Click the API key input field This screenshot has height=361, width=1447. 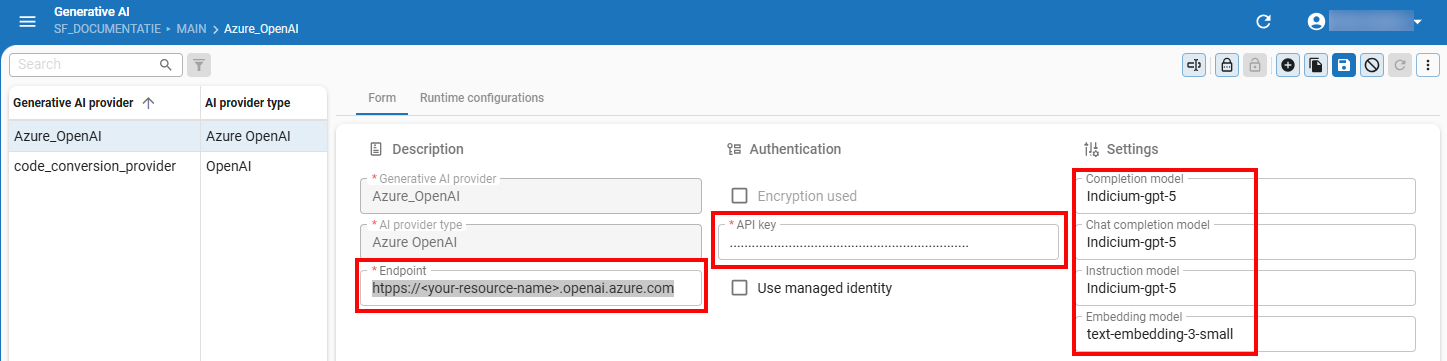click(888, 242)
